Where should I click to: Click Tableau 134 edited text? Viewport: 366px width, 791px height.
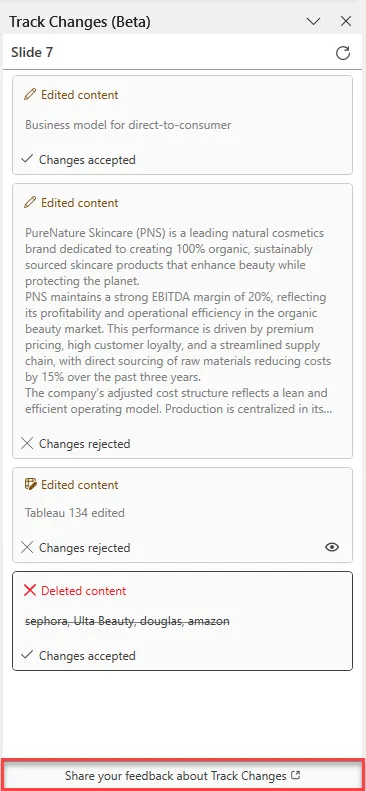pos(75,513)
